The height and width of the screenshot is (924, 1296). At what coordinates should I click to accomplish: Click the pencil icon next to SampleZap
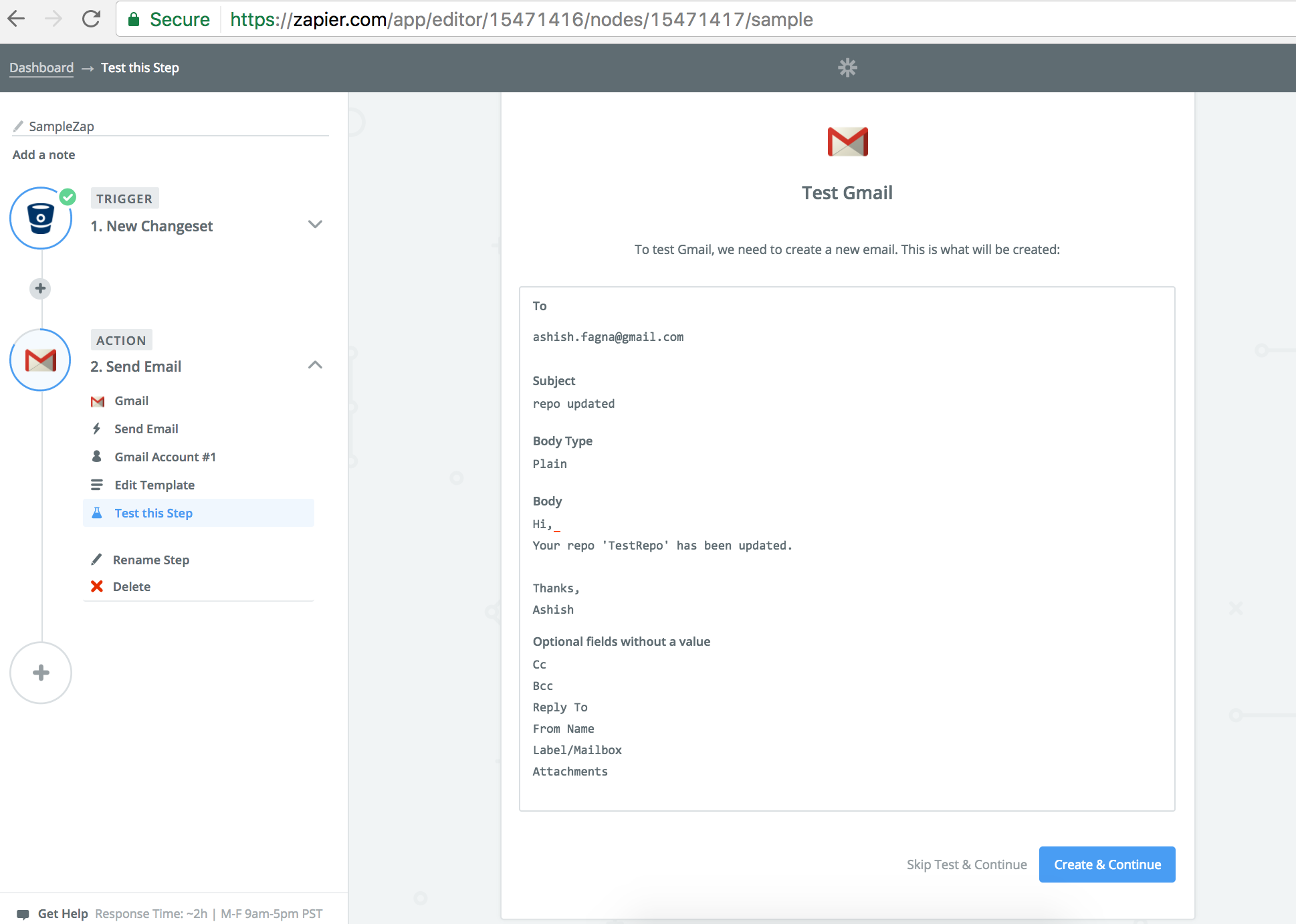pos(19,126)
